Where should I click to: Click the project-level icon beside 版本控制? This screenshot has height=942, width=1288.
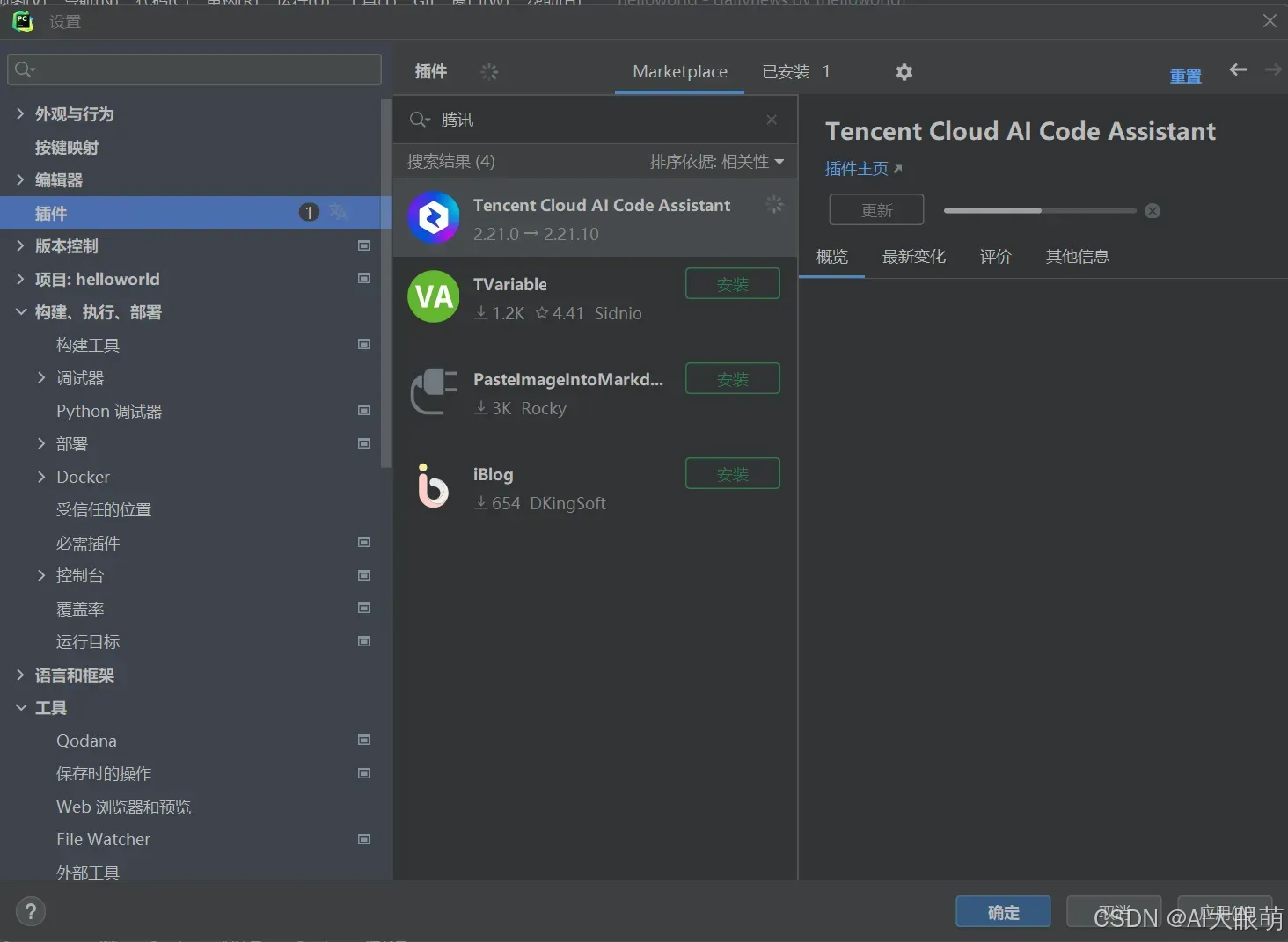click(x=363, y=245)
